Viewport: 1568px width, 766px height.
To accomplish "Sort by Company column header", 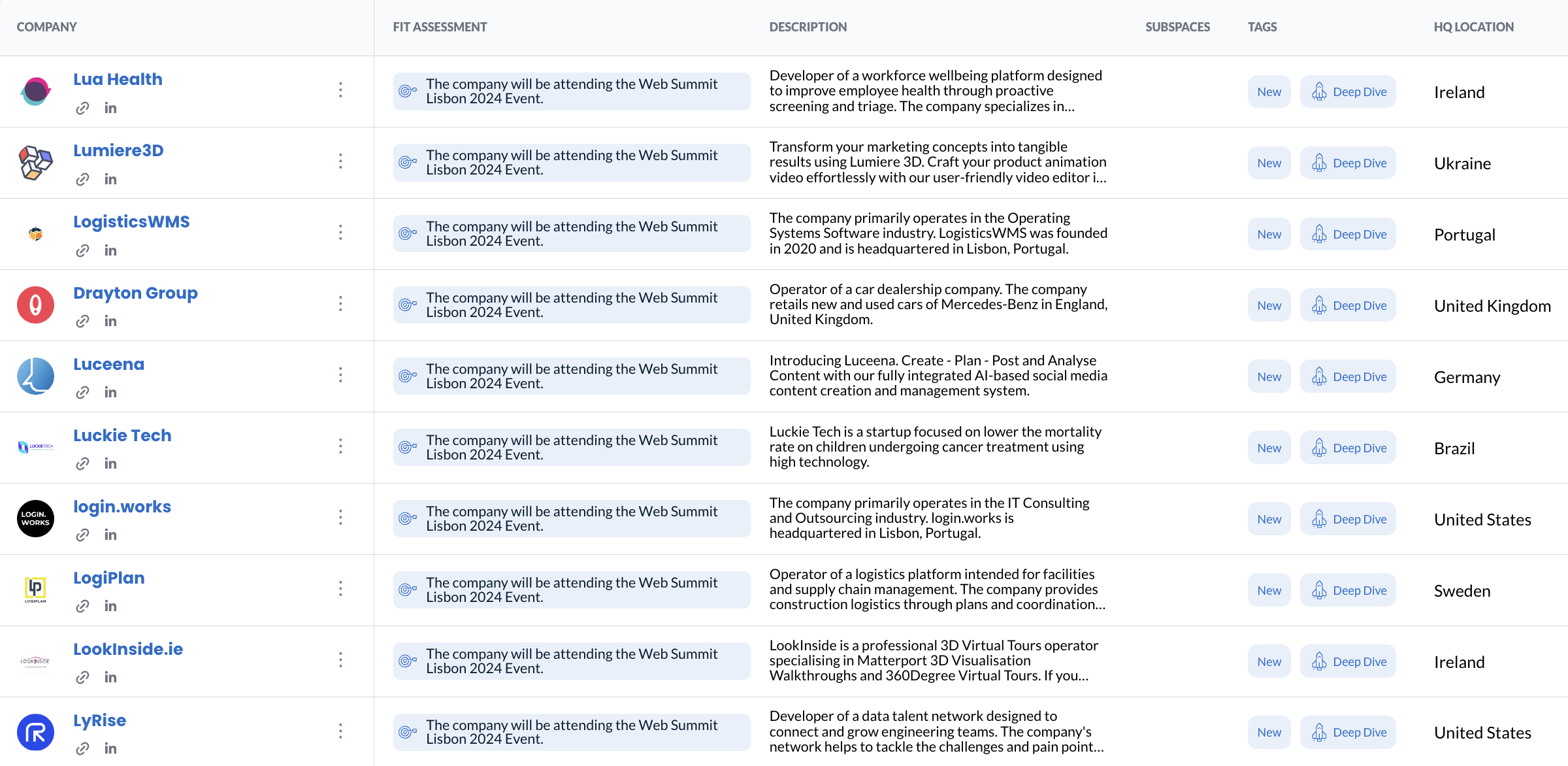I will (47, 27).
